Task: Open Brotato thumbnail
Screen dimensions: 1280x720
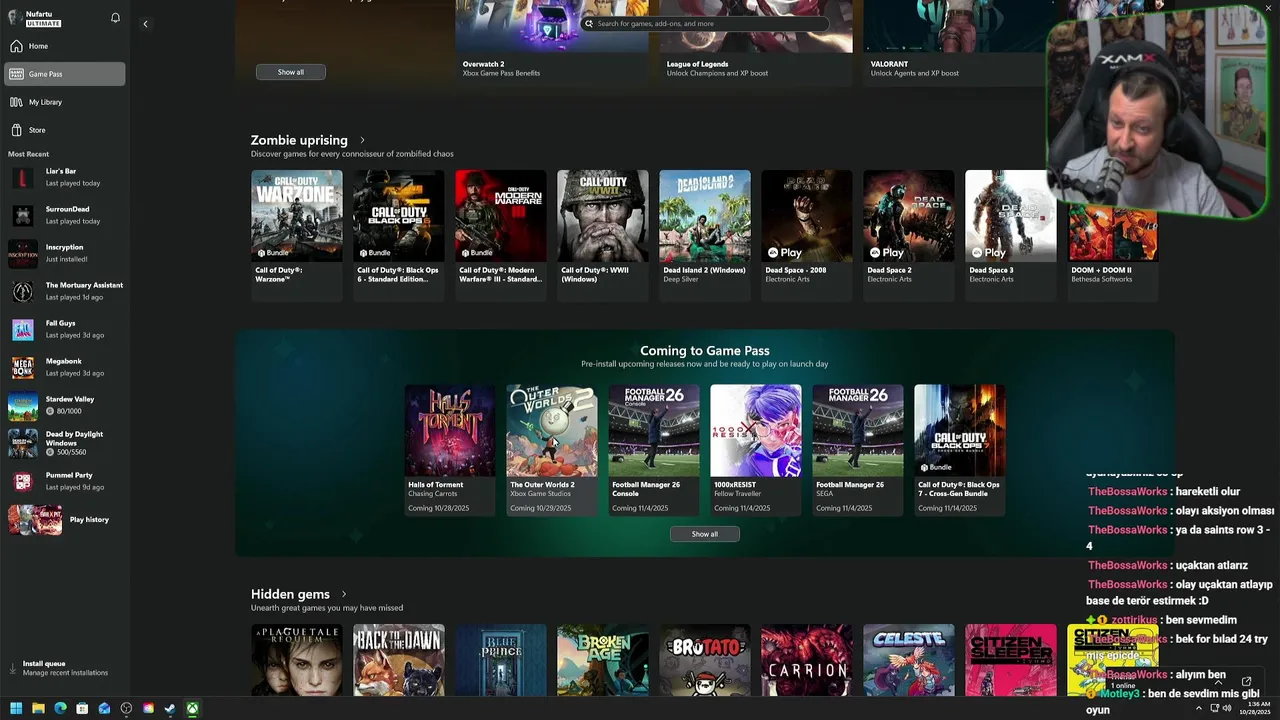Action: [x=705, y=660]
